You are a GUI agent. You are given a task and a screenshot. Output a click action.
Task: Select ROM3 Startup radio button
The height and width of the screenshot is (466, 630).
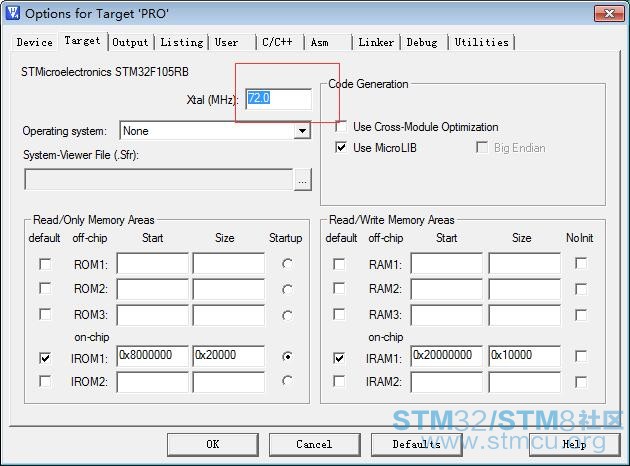[x=287, y=315]
